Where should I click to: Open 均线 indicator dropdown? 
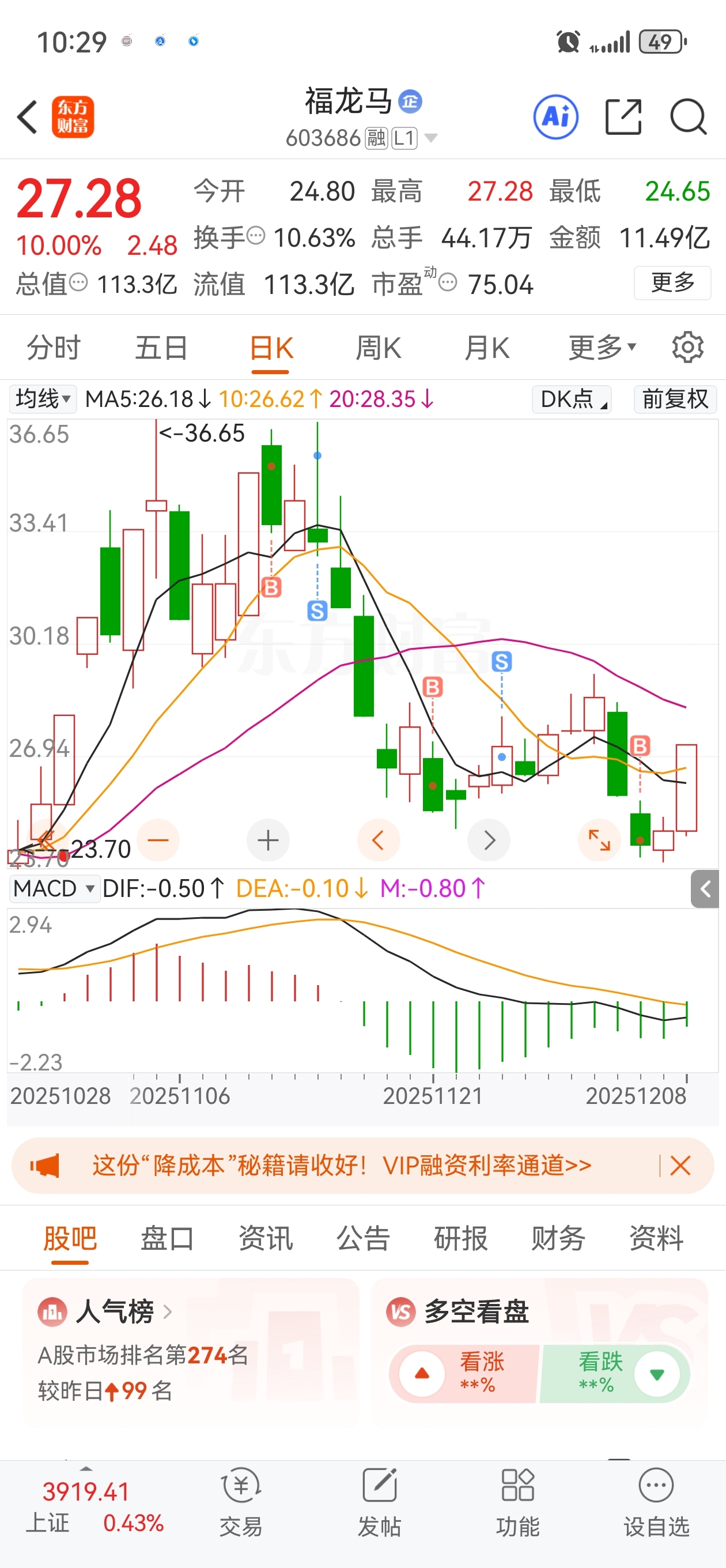coord(43,399)
